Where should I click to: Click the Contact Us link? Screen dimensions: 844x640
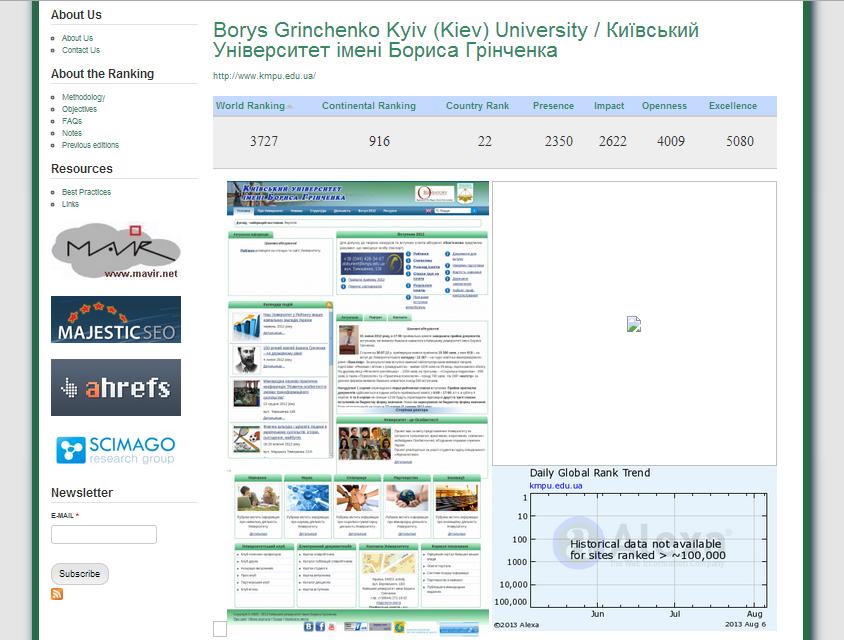click(x=81, y=50)
